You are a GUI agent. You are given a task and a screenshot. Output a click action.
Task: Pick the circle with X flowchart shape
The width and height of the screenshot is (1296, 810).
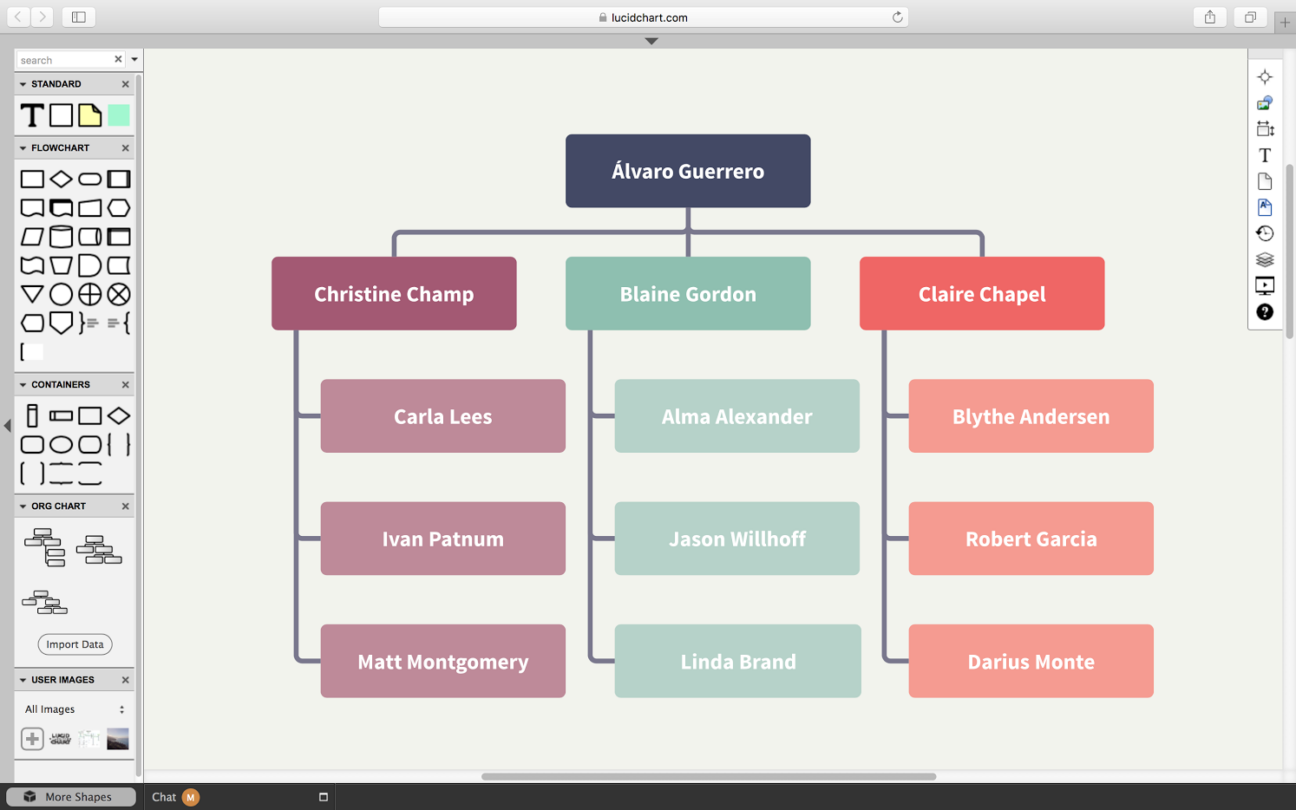[x=119, y=294]
